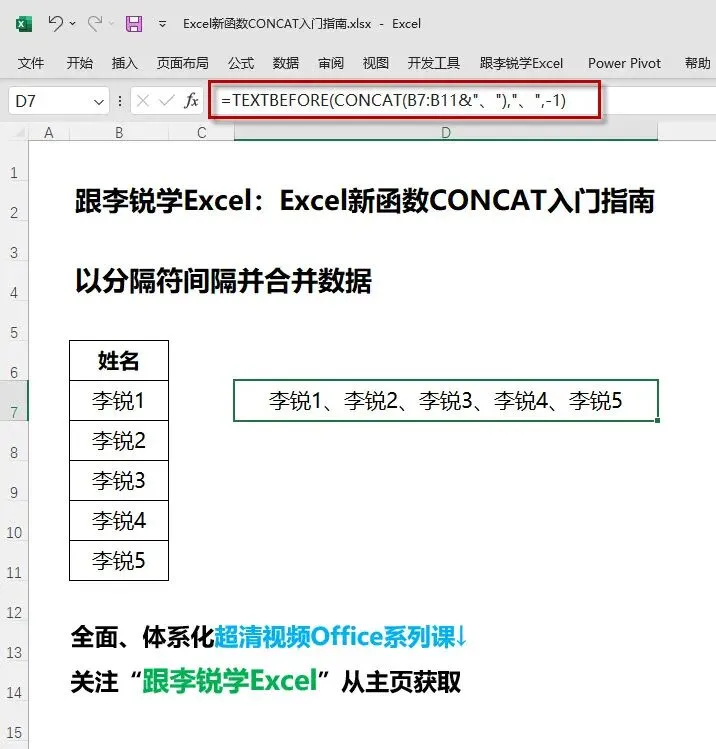
Task: Open the 帮助 tab
Action: click(697, 63)
